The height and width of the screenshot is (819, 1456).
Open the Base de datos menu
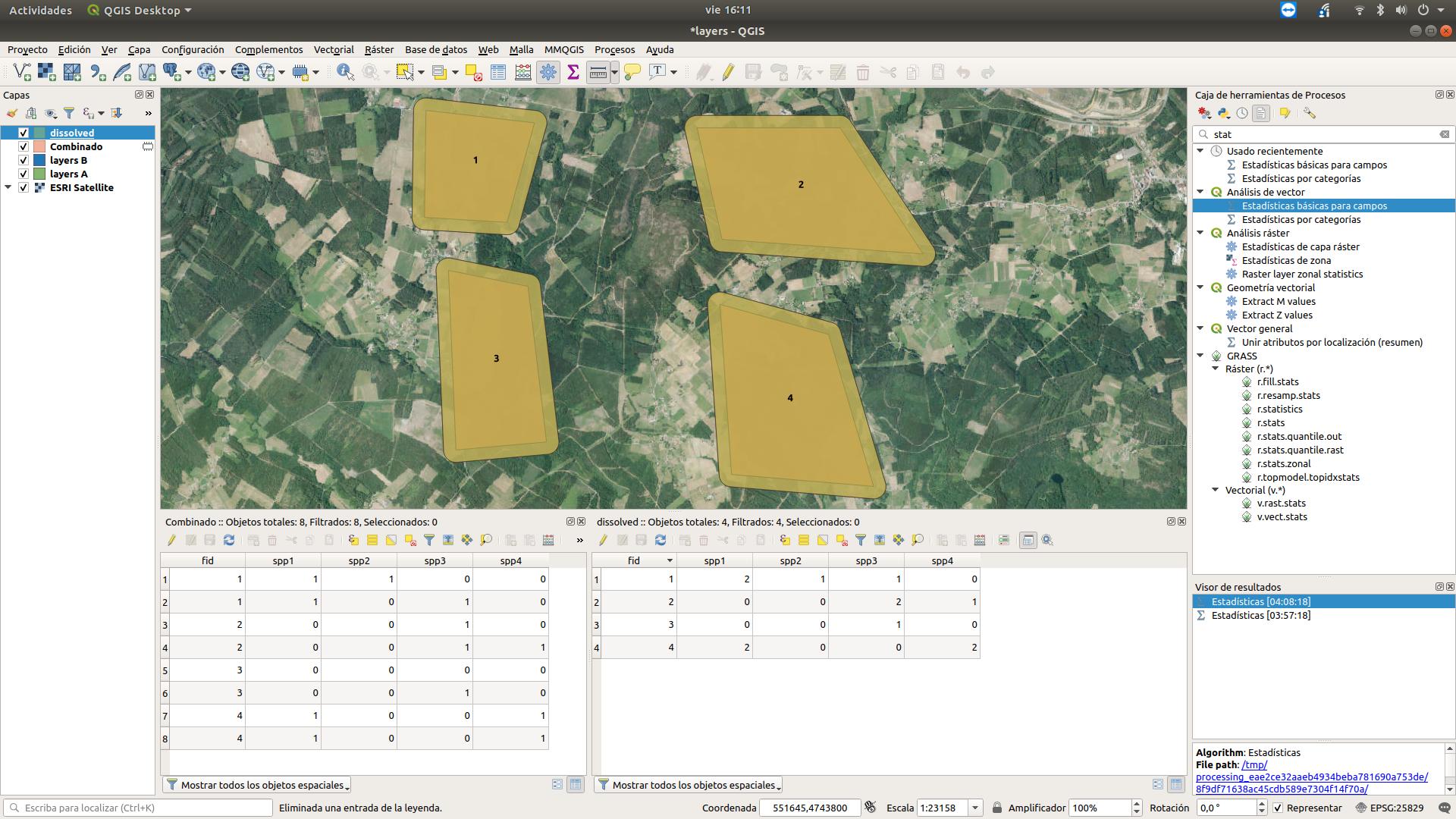click(x=436, y=49)
